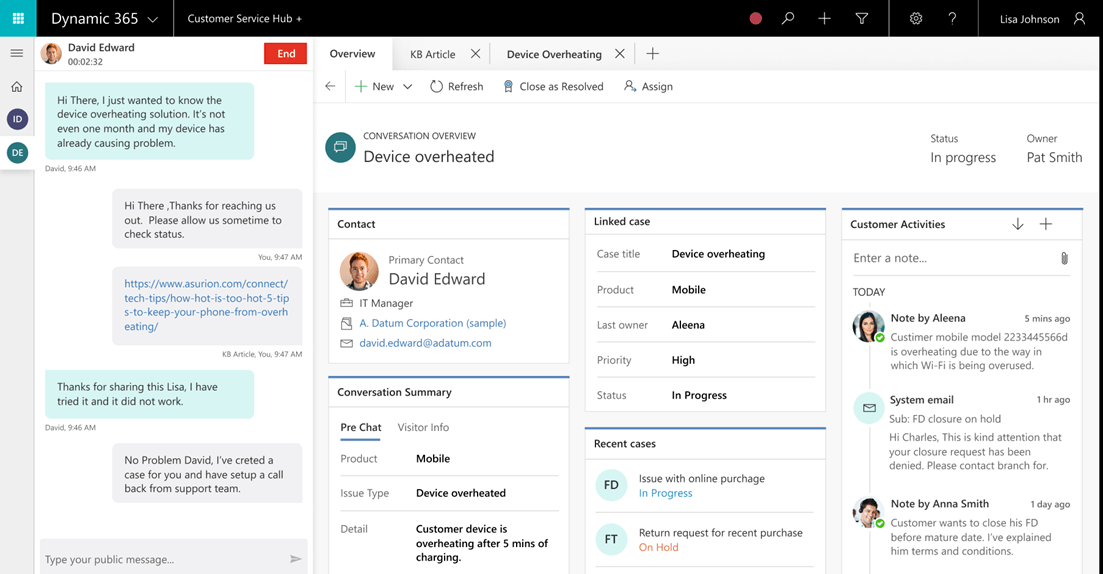
Task: Go back using the arrow icon
Action: tap(331, 87)
